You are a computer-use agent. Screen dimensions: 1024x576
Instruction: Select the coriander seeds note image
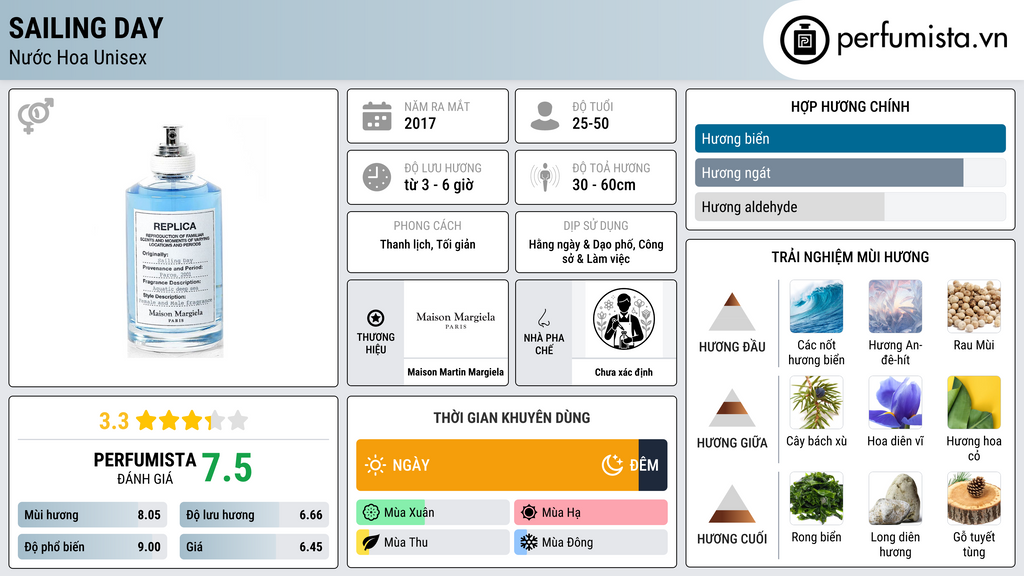(974, 307)
